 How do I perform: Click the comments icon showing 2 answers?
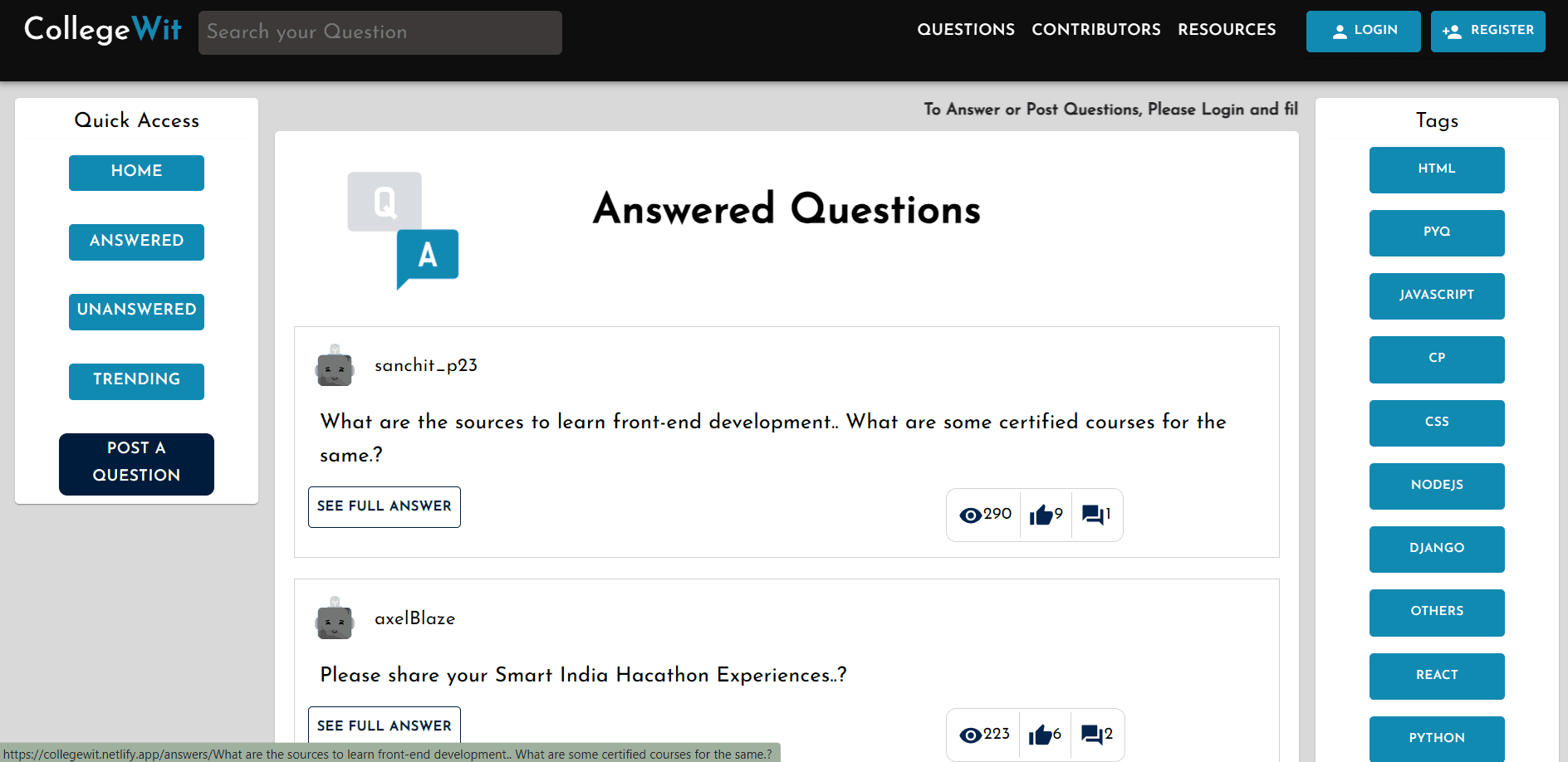1092,735
